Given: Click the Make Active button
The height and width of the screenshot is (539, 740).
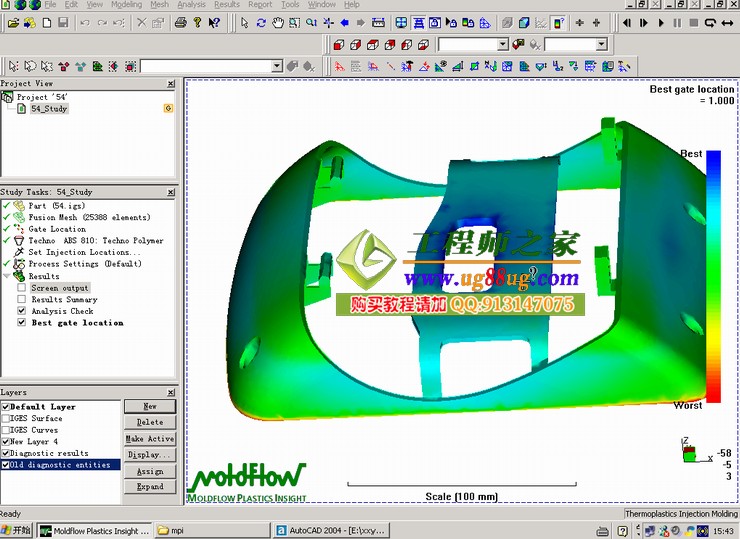Looking at the screenshot, I should (150, 439).
